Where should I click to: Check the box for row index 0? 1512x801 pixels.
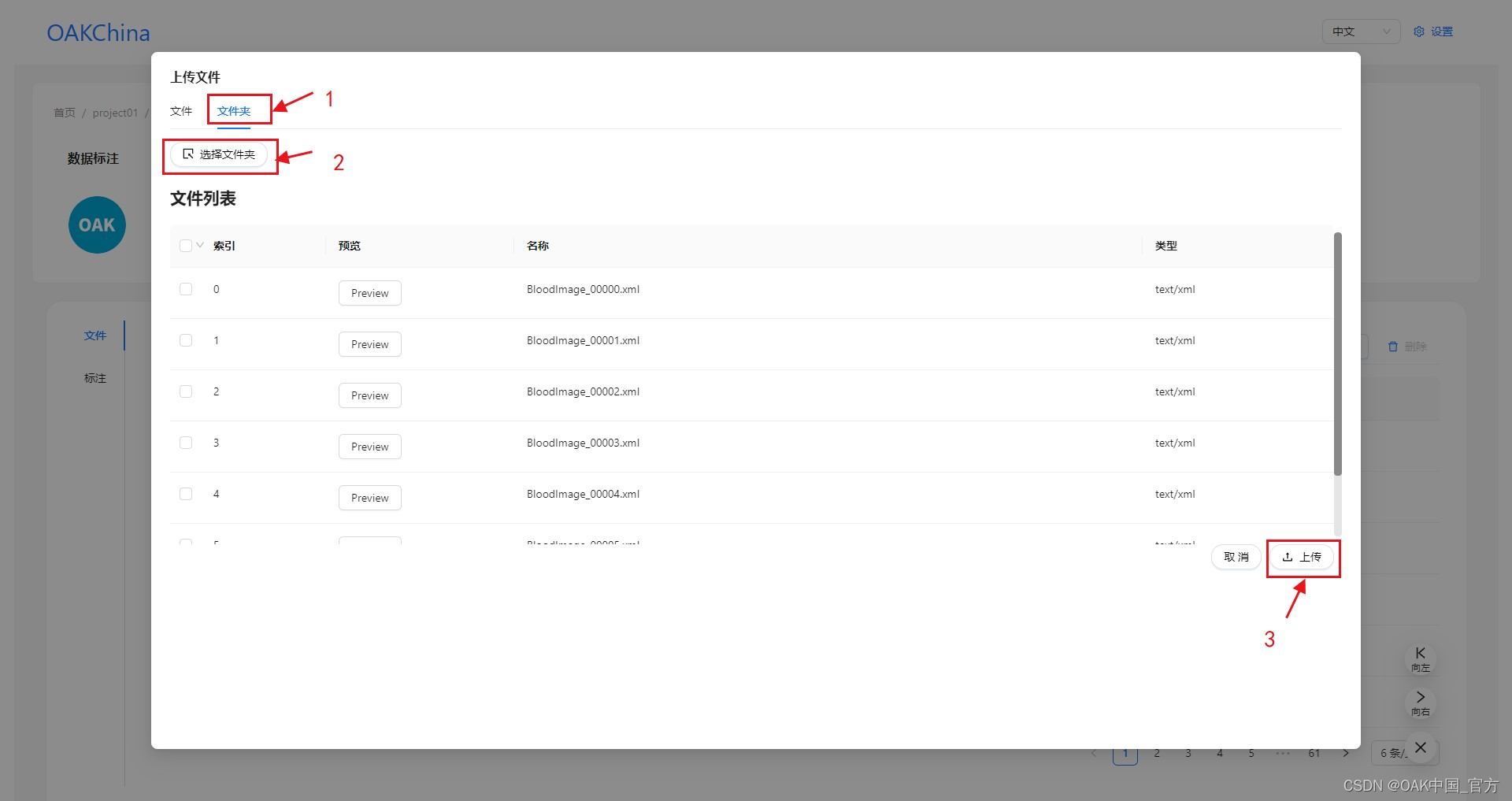click(186, 289)
